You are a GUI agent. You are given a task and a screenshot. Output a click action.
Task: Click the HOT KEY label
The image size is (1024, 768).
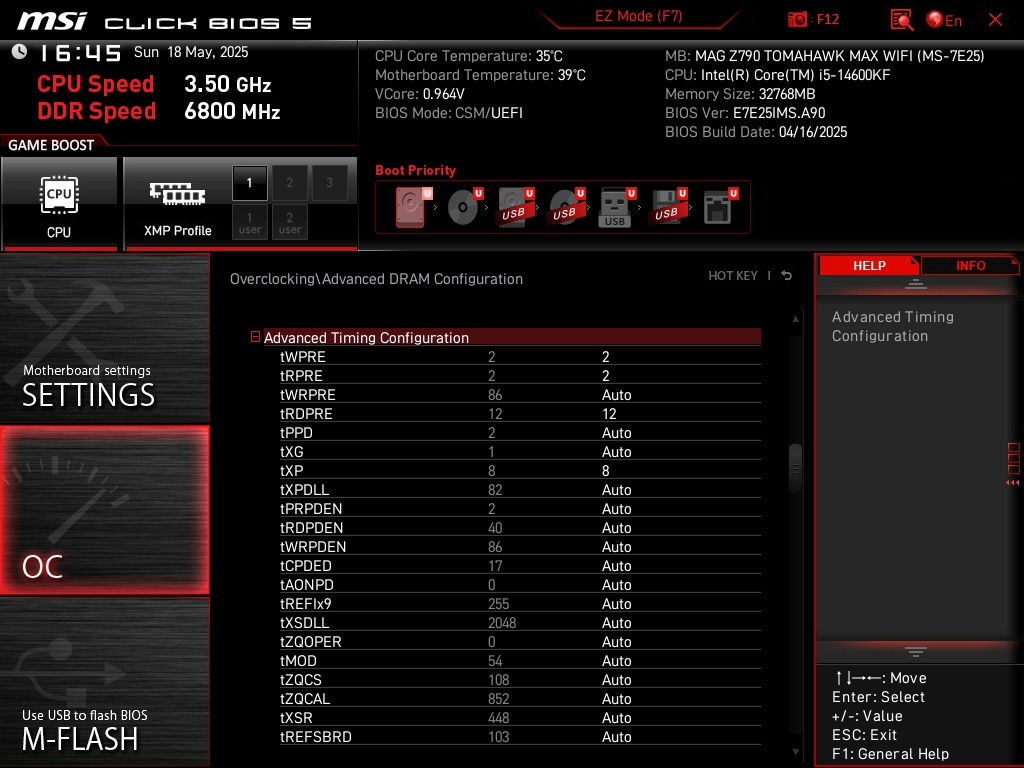(733, 276)
